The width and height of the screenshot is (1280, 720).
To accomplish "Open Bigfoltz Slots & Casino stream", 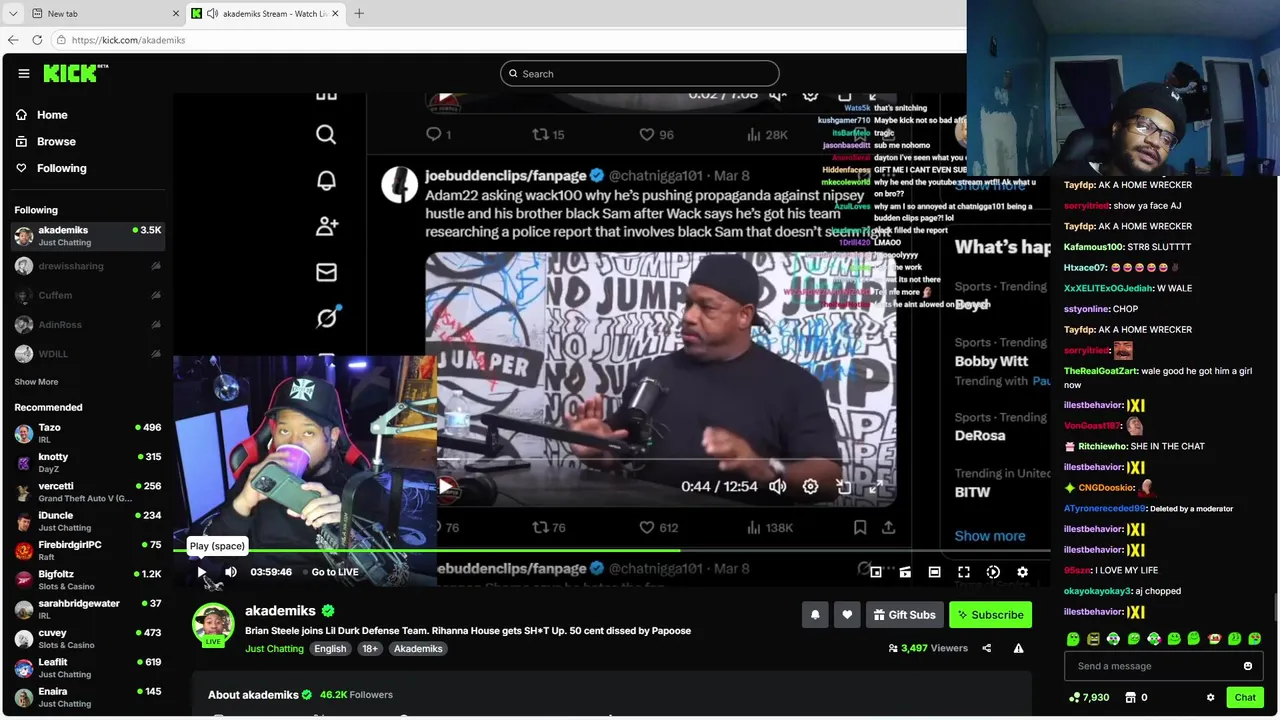I will [x=88, y=580].
